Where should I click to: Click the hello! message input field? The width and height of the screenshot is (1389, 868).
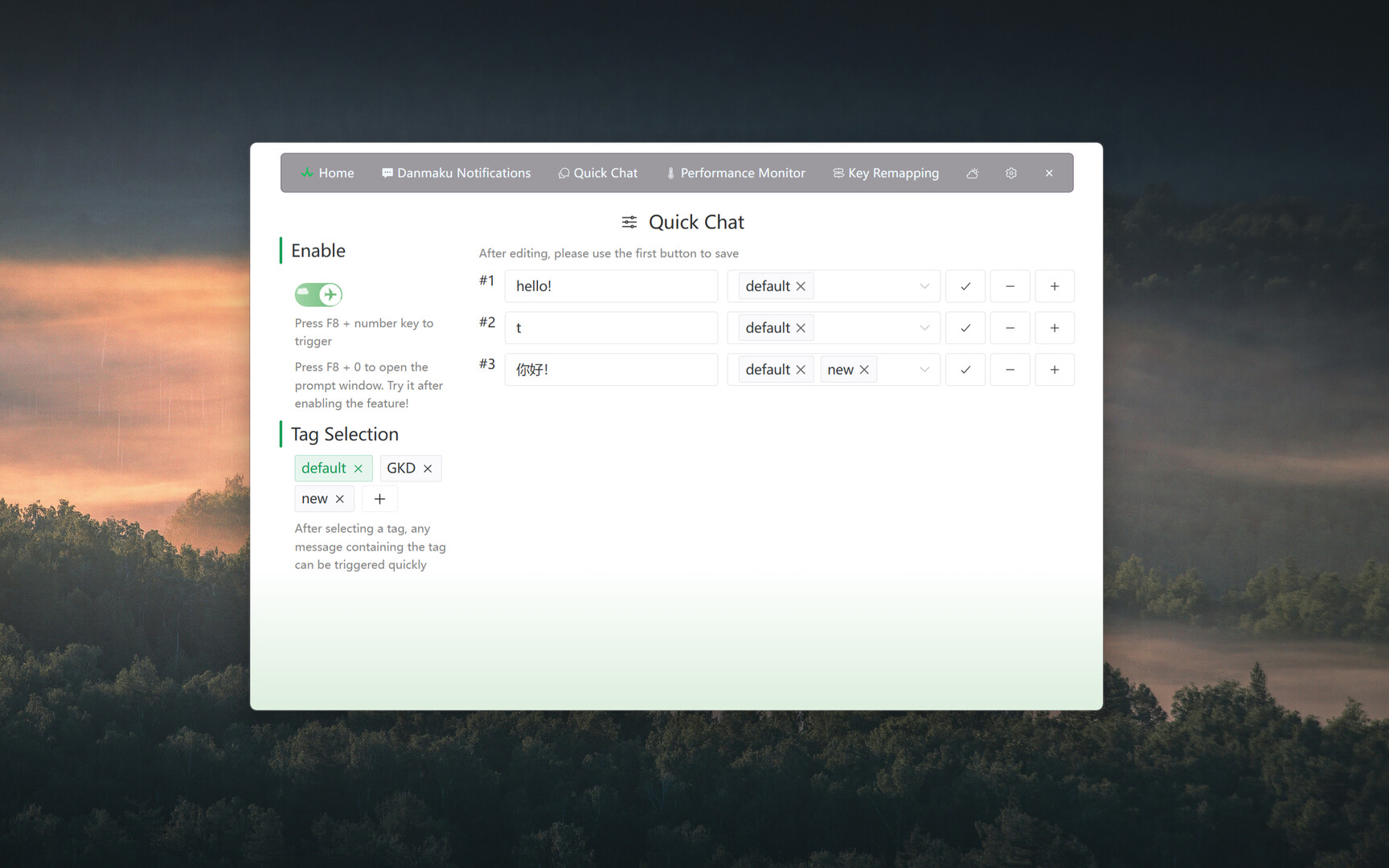click(611, 285)
